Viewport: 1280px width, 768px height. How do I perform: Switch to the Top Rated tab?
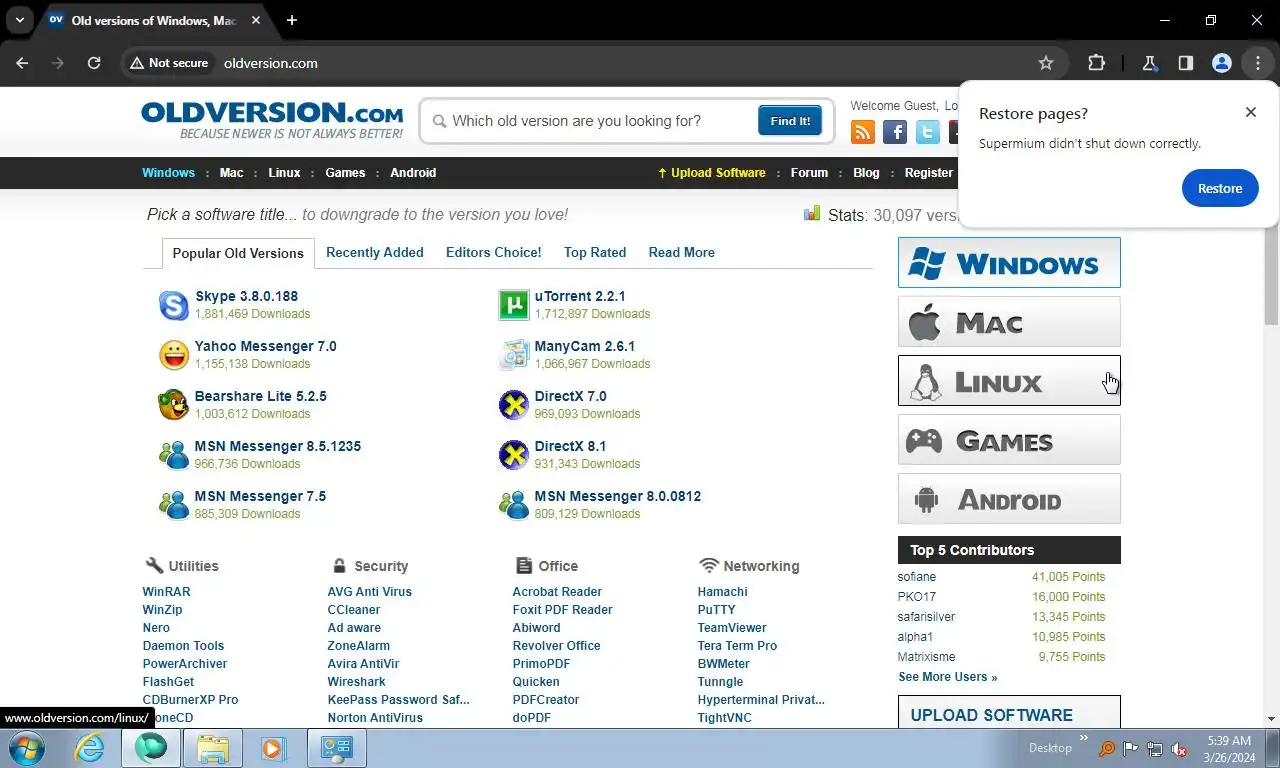(595, 252)
